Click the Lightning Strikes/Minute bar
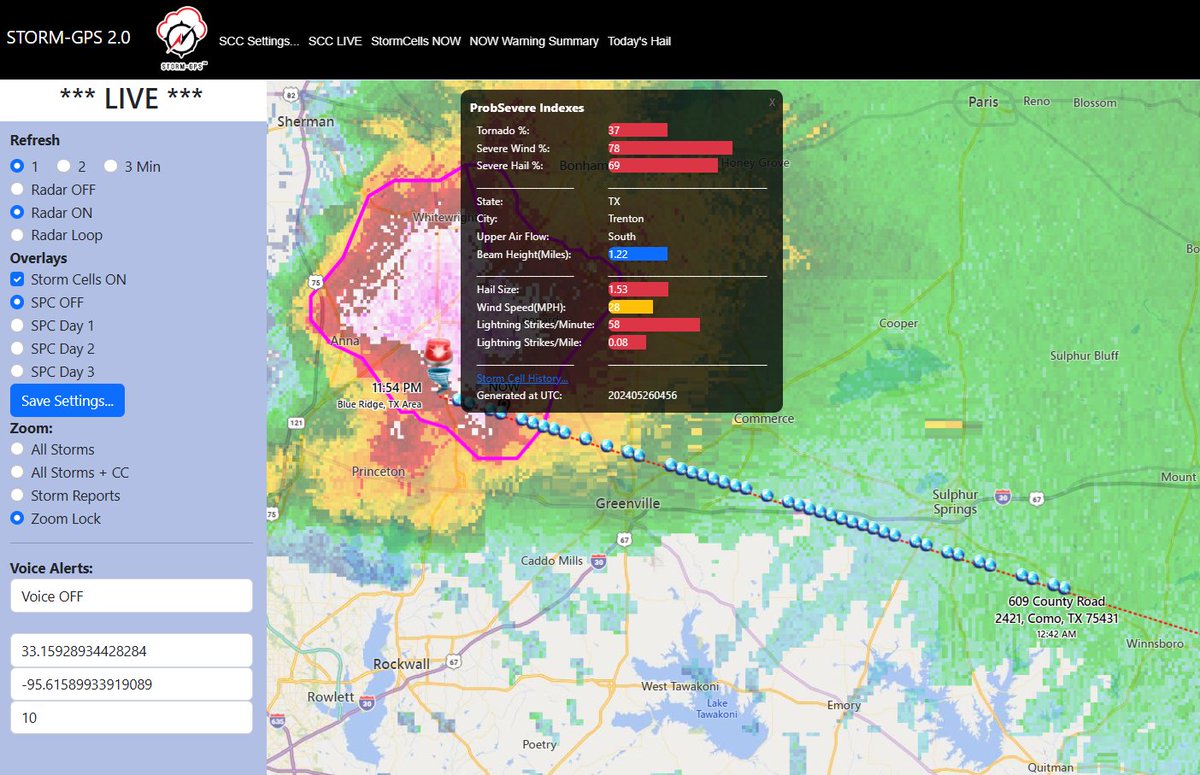1200x775 pixels. click(x=654, y=325)
